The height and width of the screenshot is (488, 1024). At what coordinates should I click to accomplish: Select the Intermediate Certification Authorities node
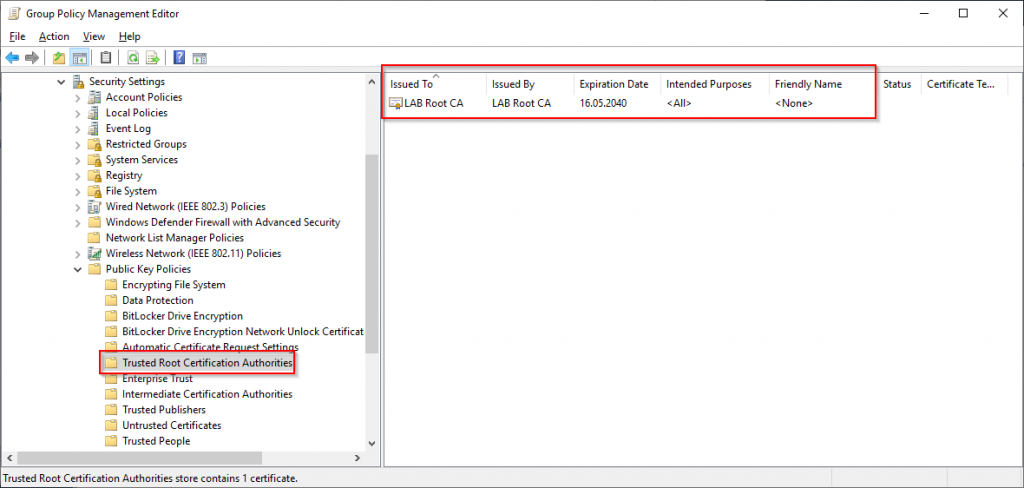207,394
